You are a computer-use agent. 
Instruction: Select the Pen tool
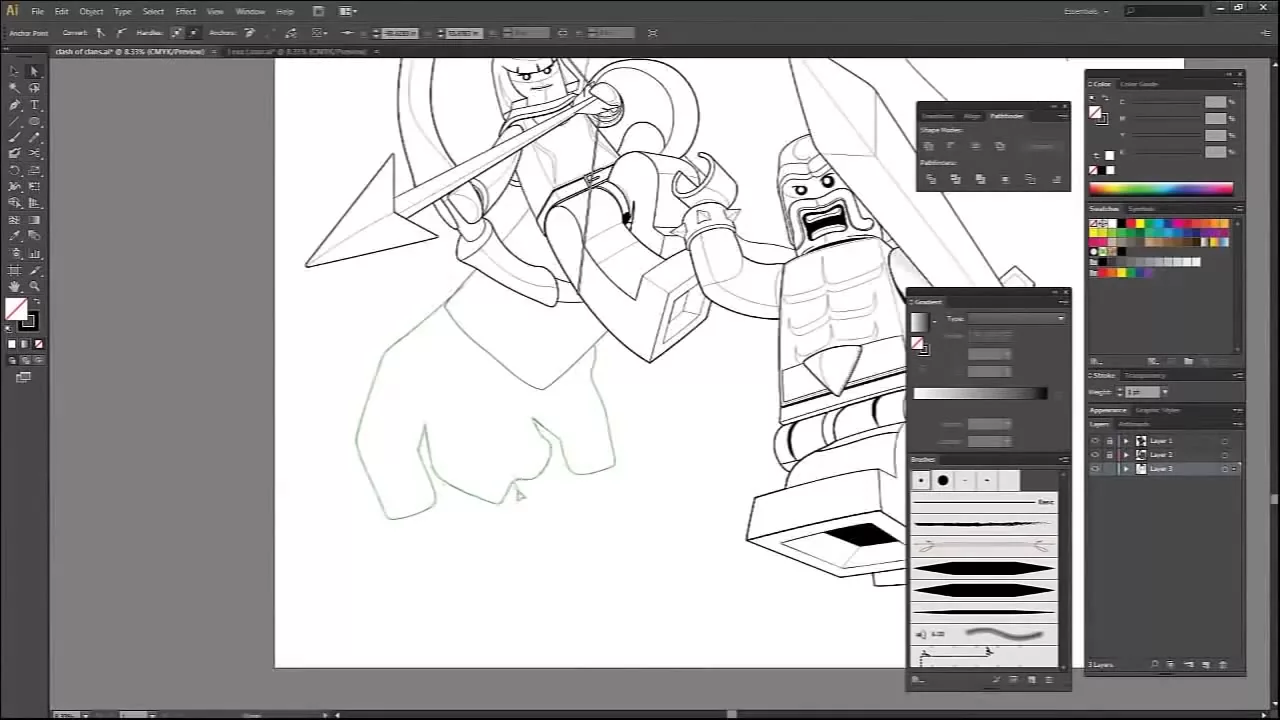point(14,104)
